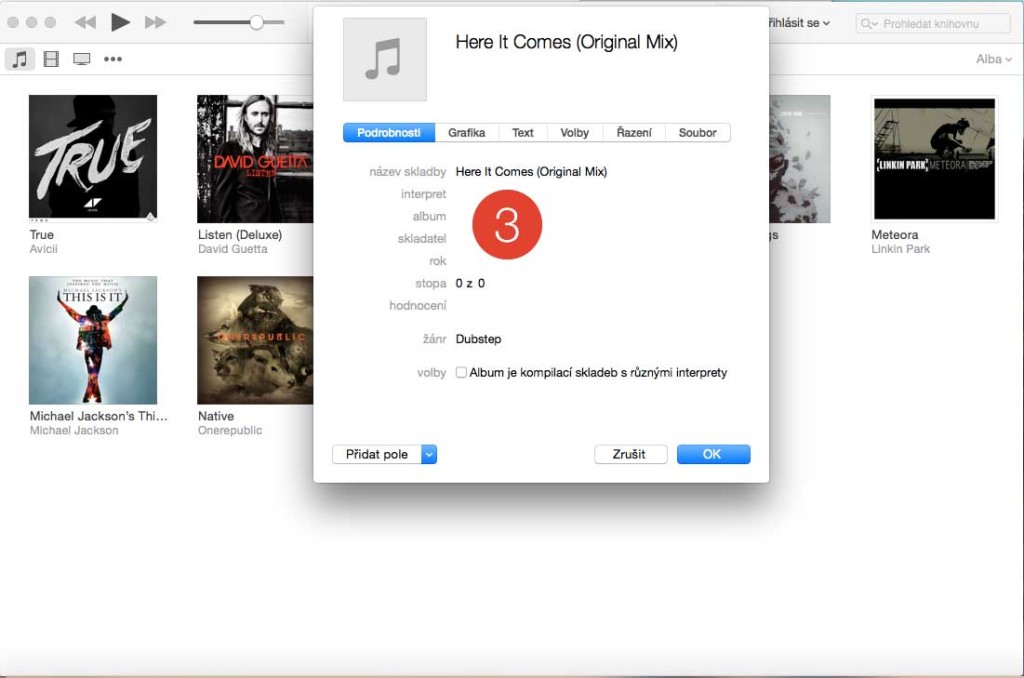Click the Avicii artist name
The width and height of the screenshot is (1024, 678).
click(x=44, y=249)
